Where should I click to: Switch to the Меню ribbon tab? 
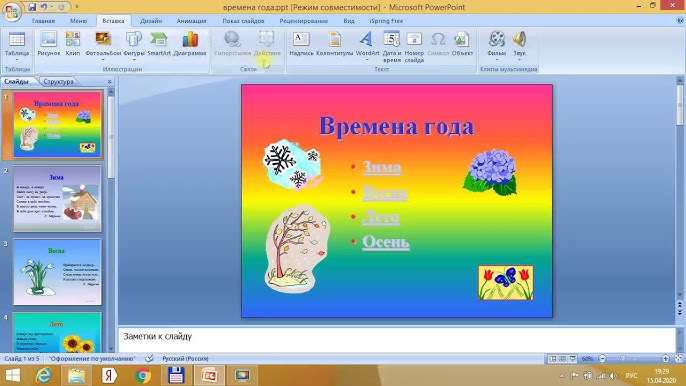(x=79, y=21)
